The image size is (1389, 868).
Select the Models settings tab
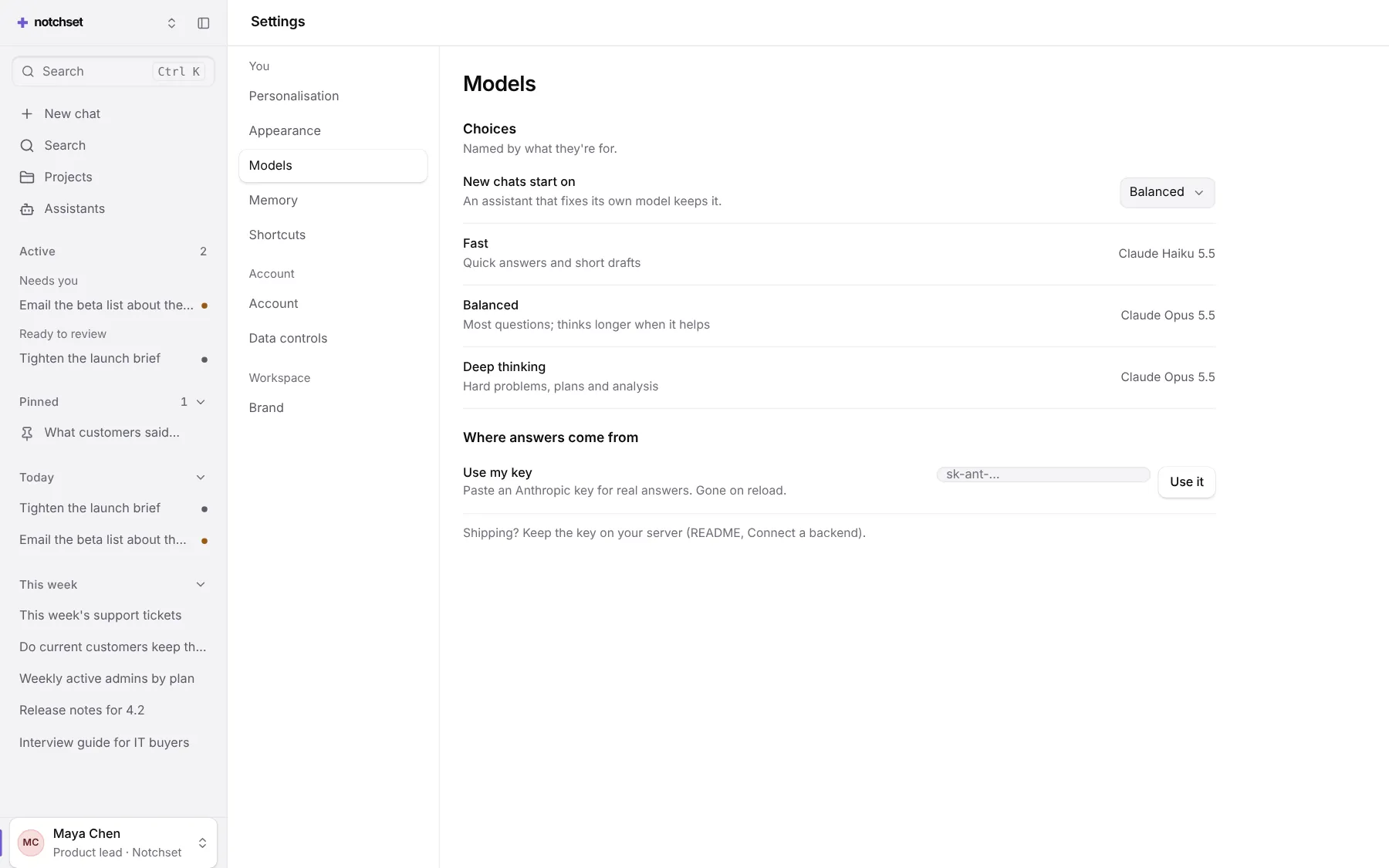click(x=333, y=166)
